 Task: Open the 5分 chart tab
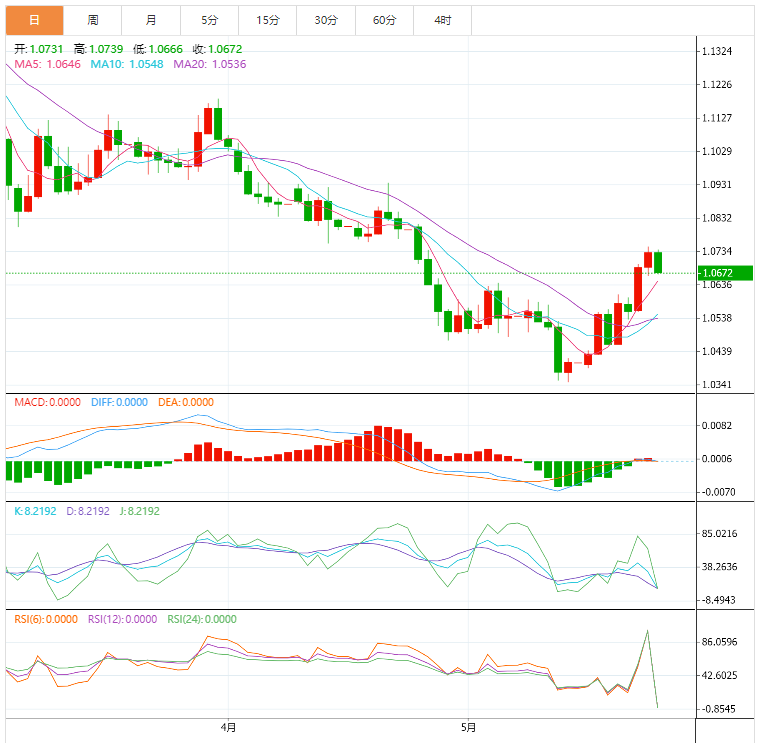coord(210,20)
